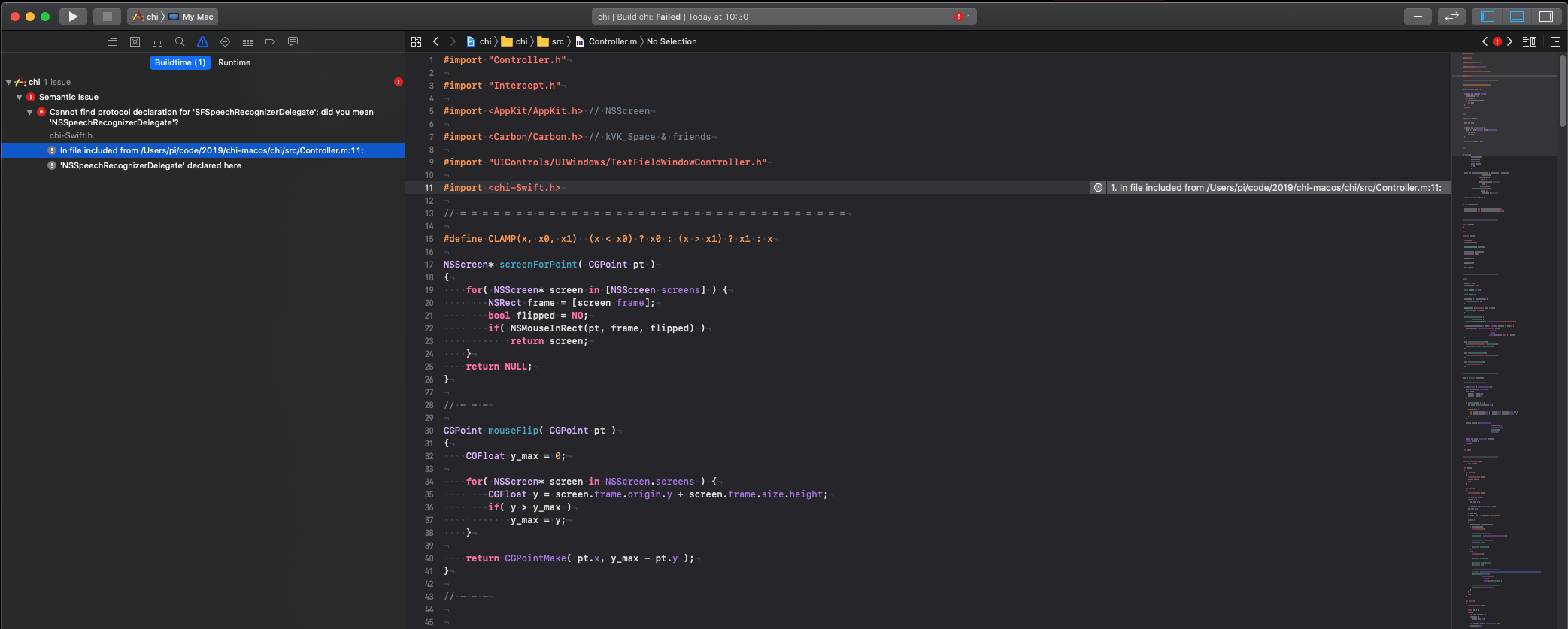This screenshot has height=629, width=1568.
Task: Open the Symbol navigator
Action: [x=157, y=41]
